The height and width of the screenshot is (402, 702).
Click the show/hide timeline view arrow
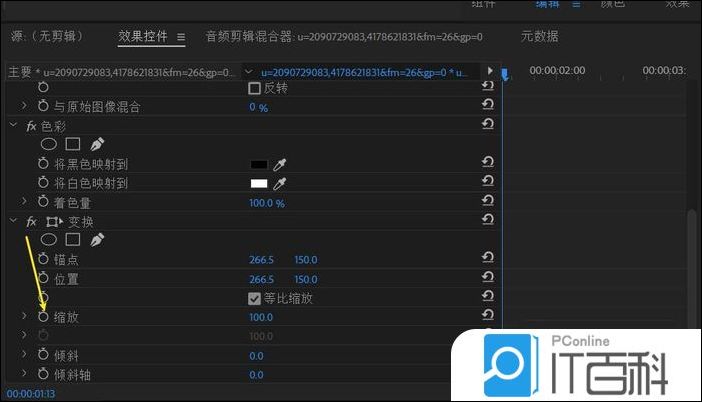click(490, 71)
